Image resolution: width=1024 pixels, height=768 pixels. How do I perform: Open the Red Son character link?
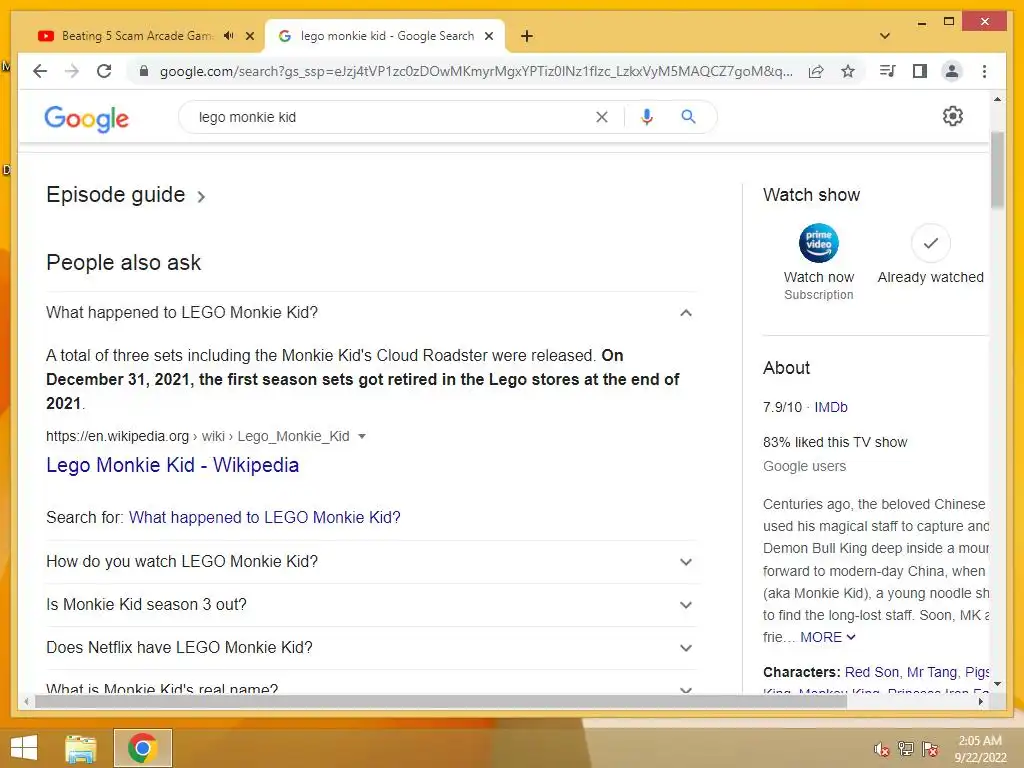(x=872, y=672)
